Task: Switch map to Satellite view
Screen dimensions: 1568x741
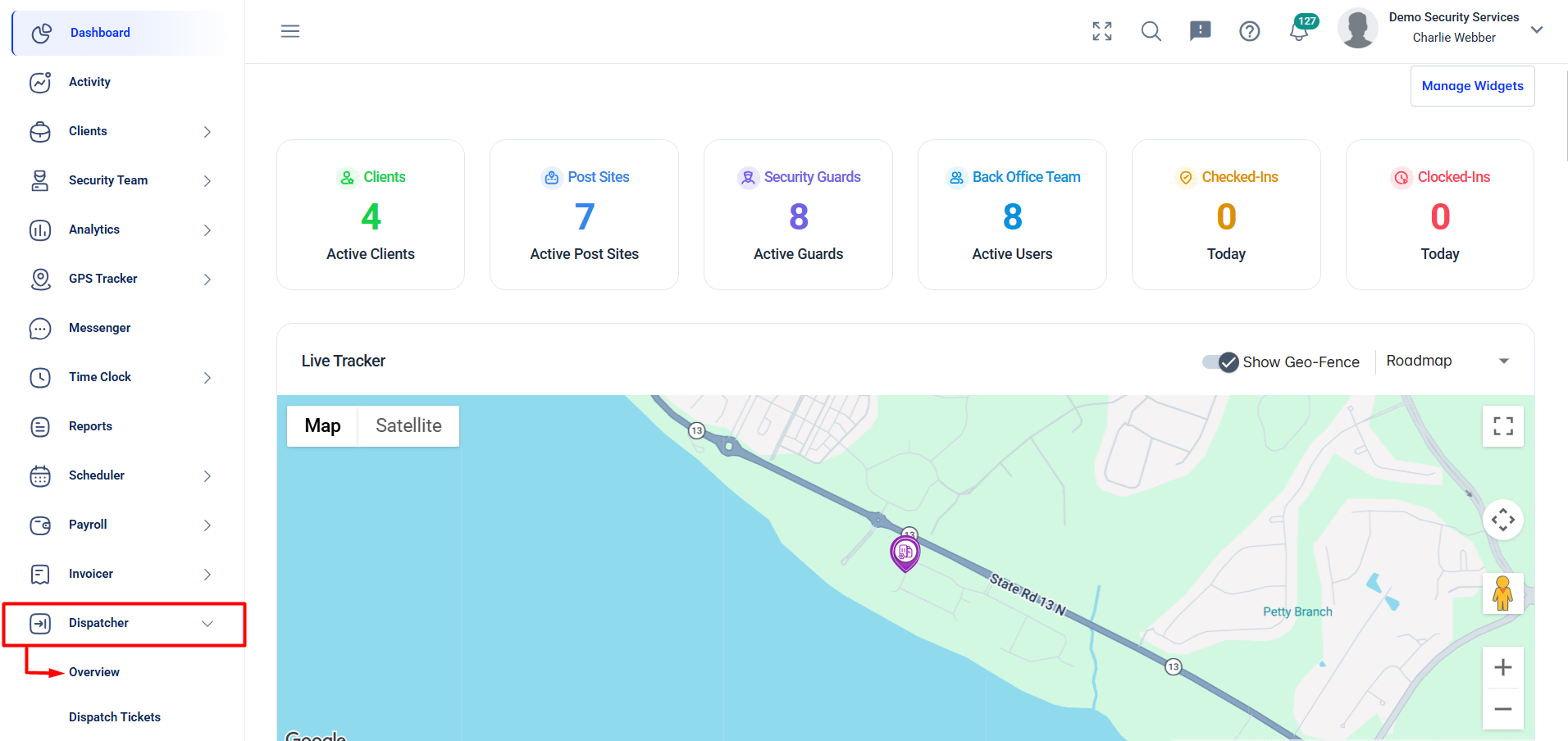Action: (x=408, y=425)
